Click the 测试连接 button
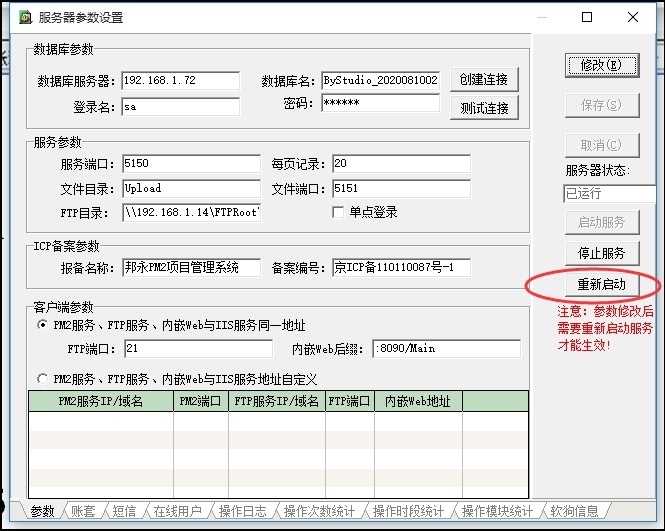This screenshot has width=665, height=531. tap(484, 108)
